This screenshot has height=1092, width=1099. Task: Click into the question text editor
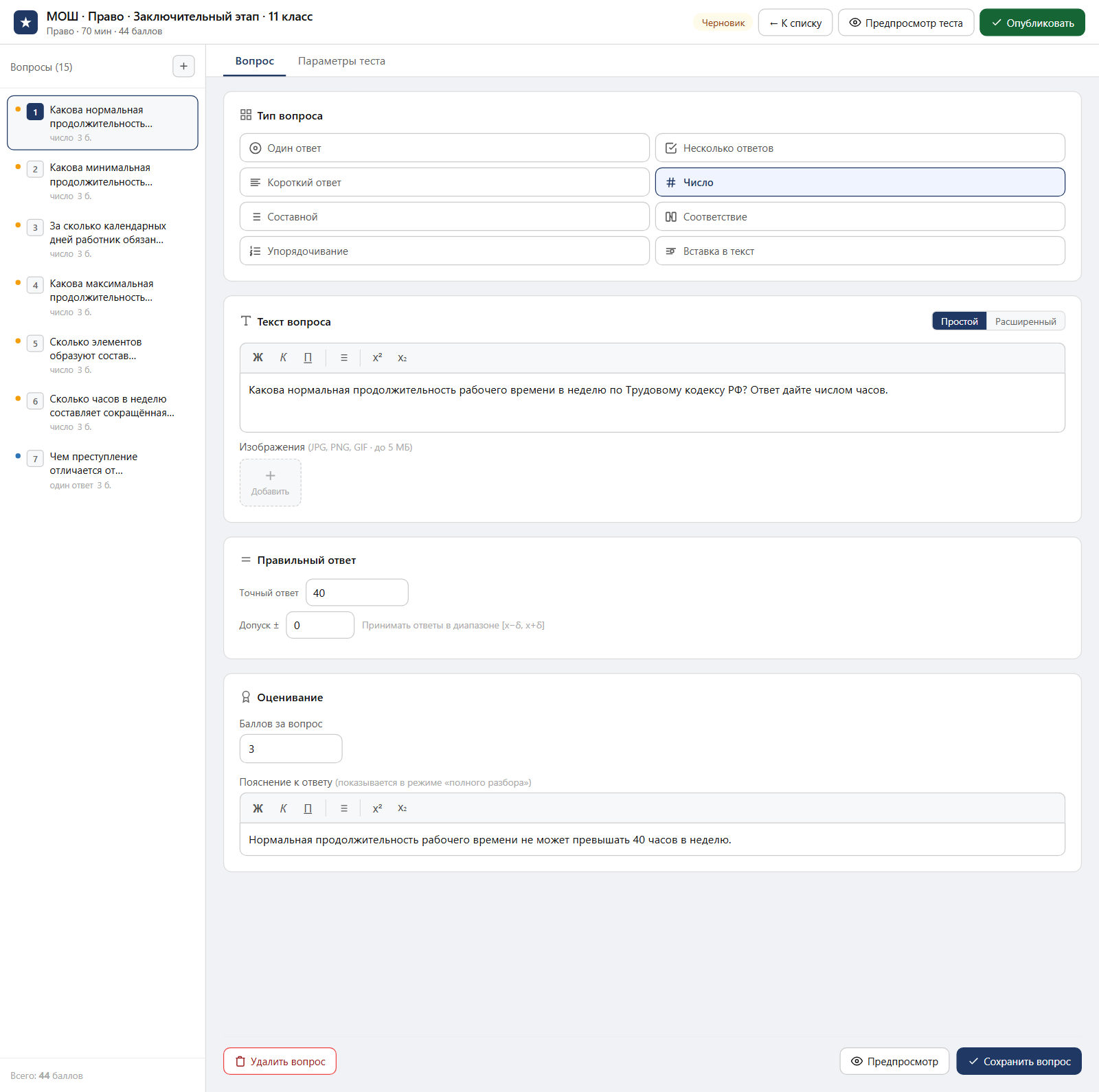coord(652,402)
